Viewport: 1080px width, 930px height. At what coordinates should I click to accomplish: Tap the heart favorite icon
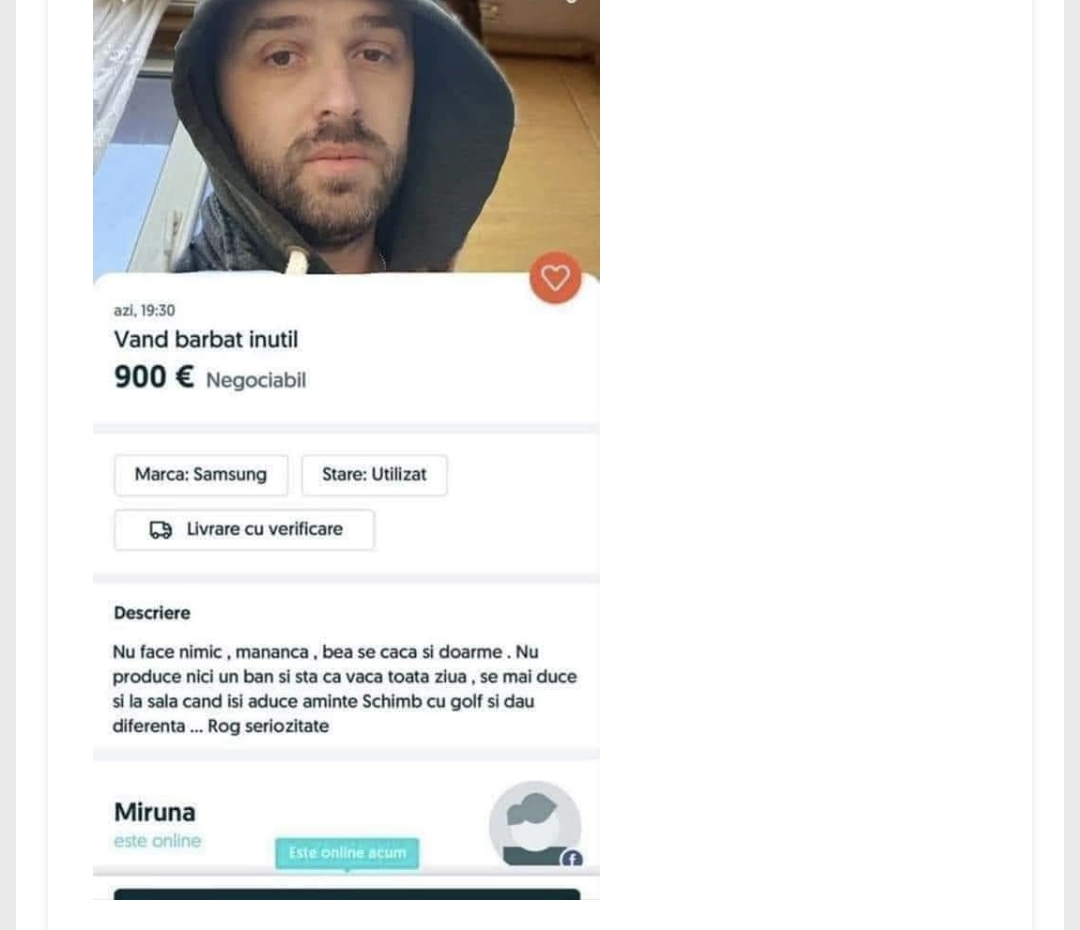tap(555, 278)
